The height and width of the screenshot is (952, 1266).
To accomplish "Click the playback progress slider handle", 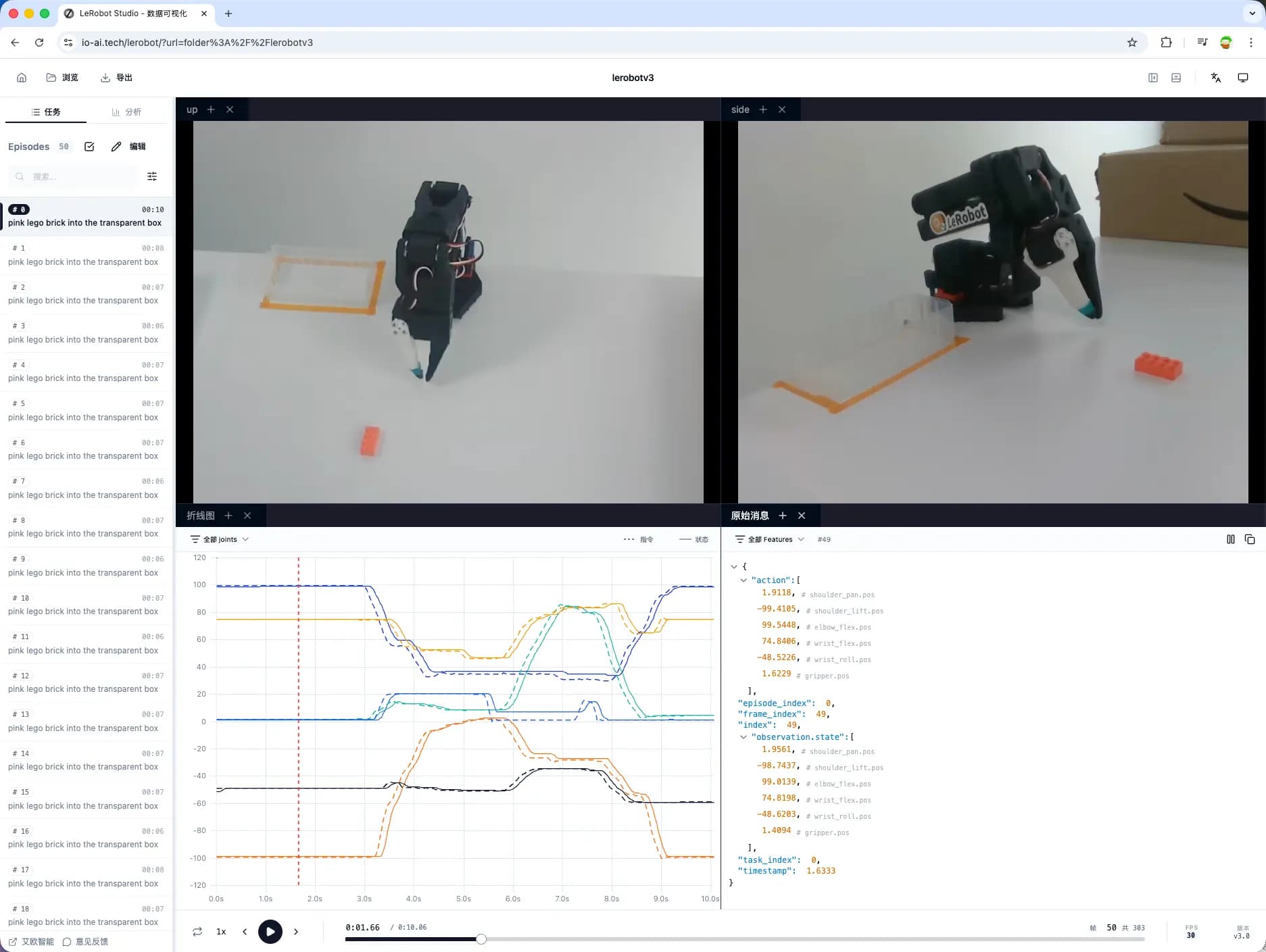I will (x=481, y=939).
